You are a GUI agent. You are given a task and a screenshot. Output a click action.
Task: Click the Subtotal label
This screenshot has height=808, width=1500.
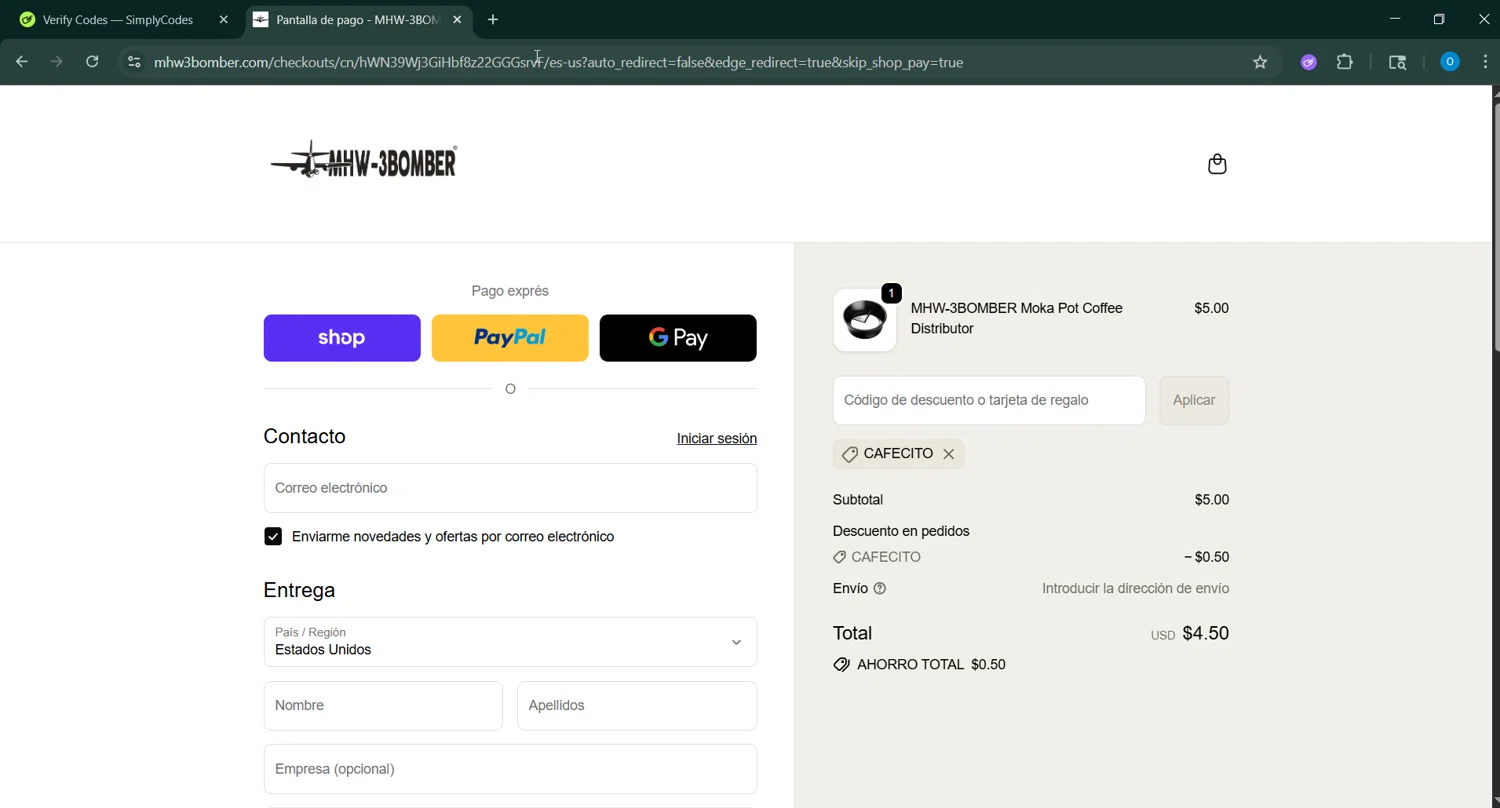click(858, 500)
